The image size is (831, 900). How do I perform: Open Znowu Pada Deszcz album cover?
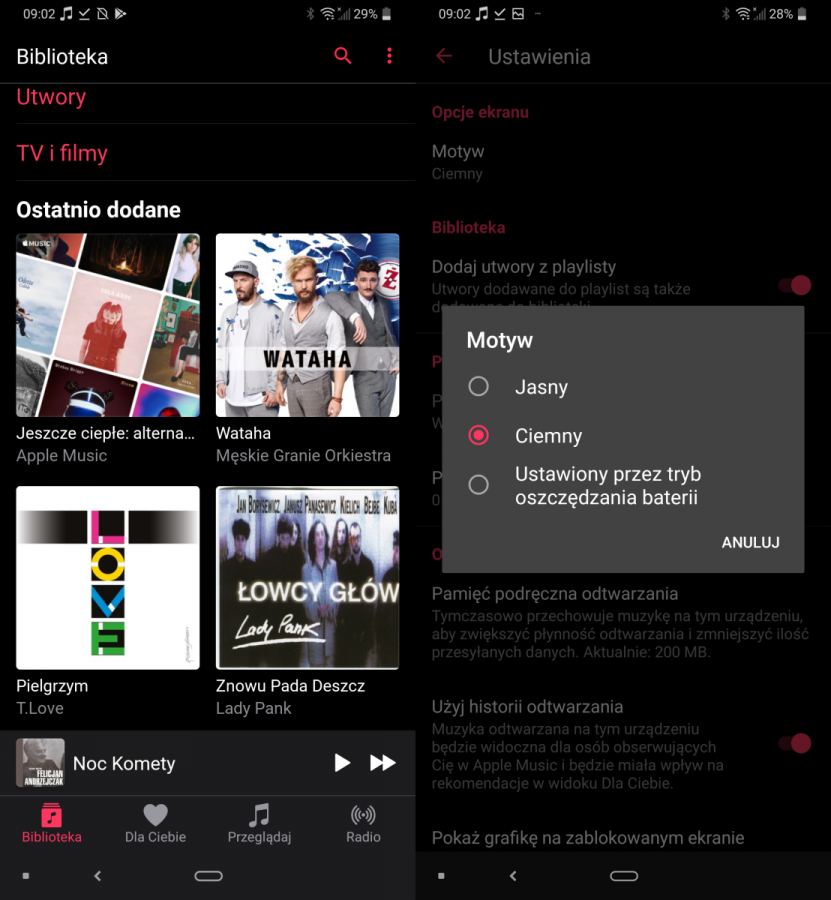click(308, 577)
